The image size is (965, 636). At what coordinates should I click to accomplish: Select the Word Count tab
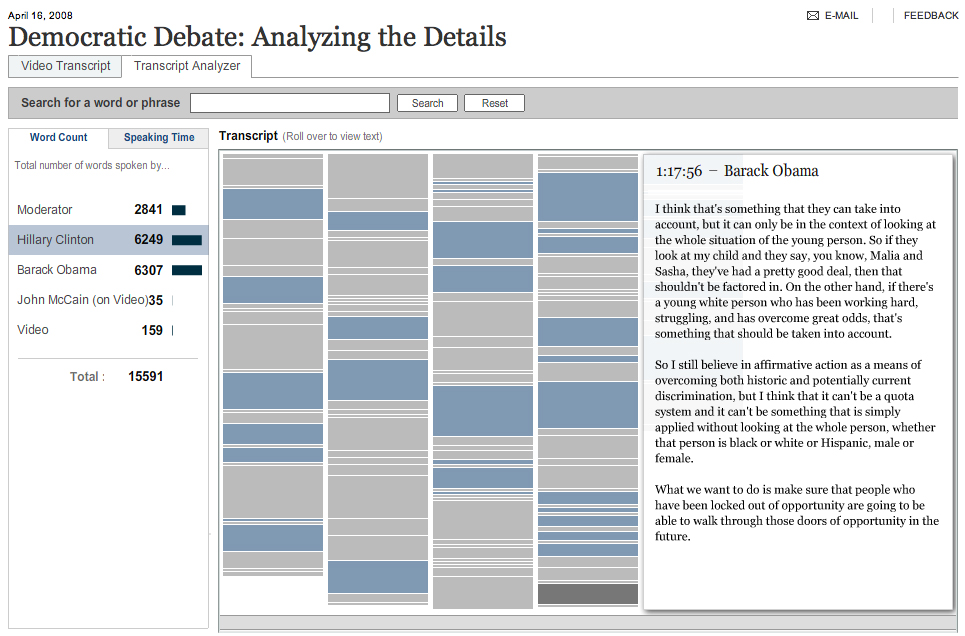coord(58,137)
